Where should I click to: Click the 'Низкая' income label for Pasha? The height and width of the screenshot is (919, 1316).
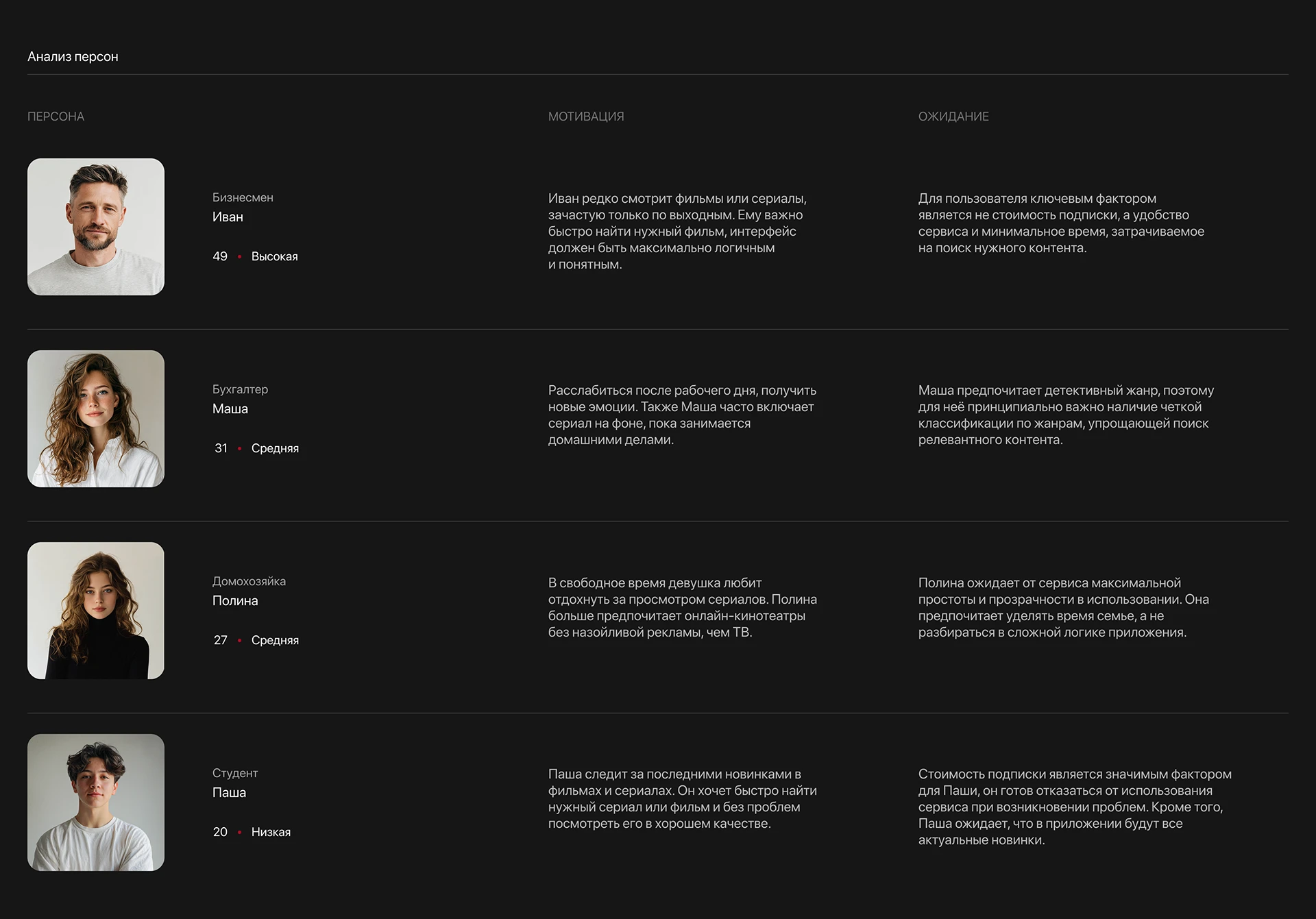coord(271,832)
